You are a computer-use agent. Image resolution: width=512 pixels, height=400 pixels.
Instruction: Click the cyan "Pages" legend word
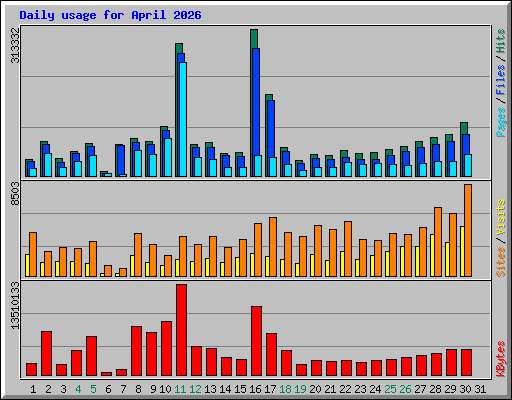501,122
